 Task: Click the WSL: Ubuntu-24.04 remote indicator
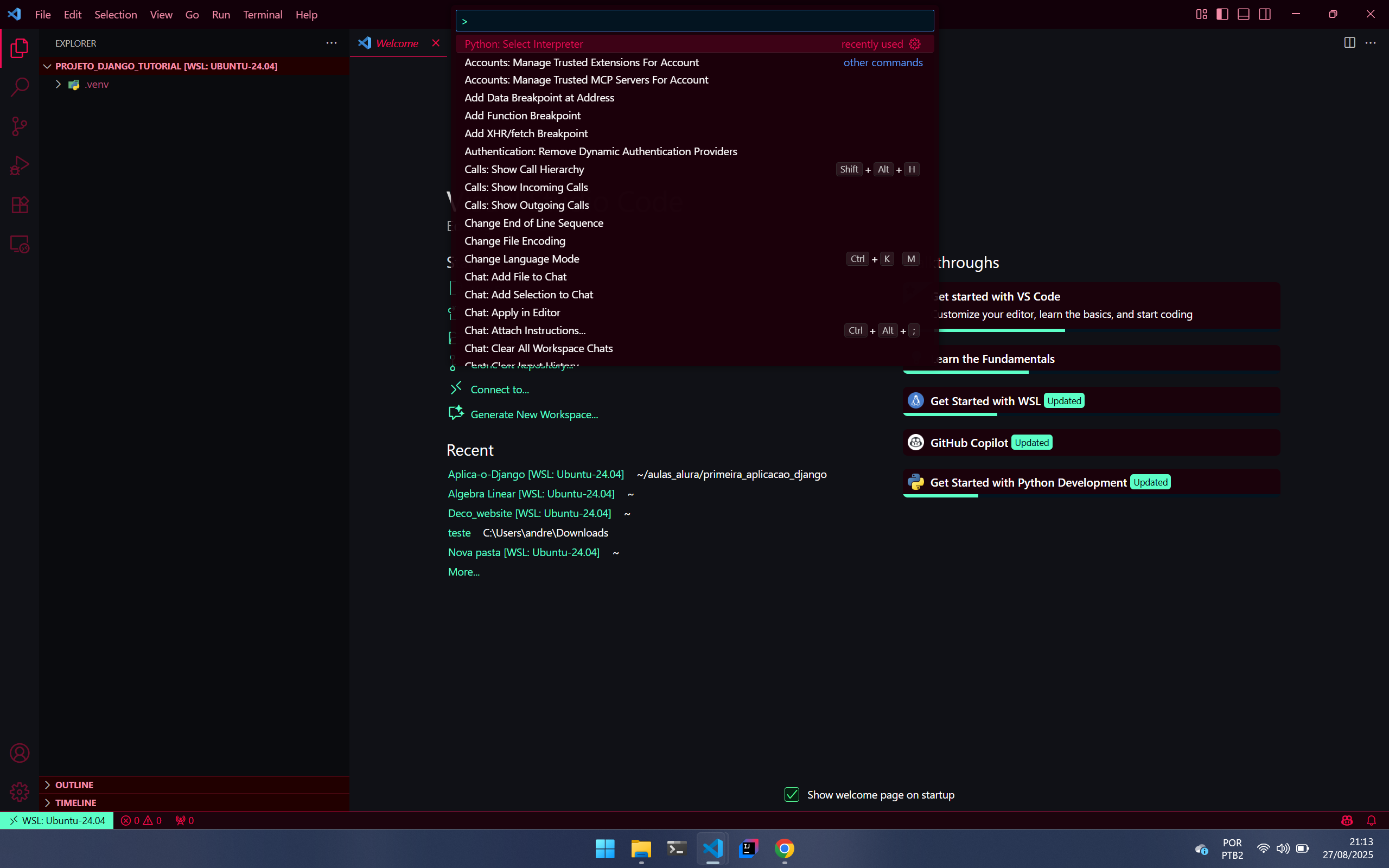pos(57,820)
